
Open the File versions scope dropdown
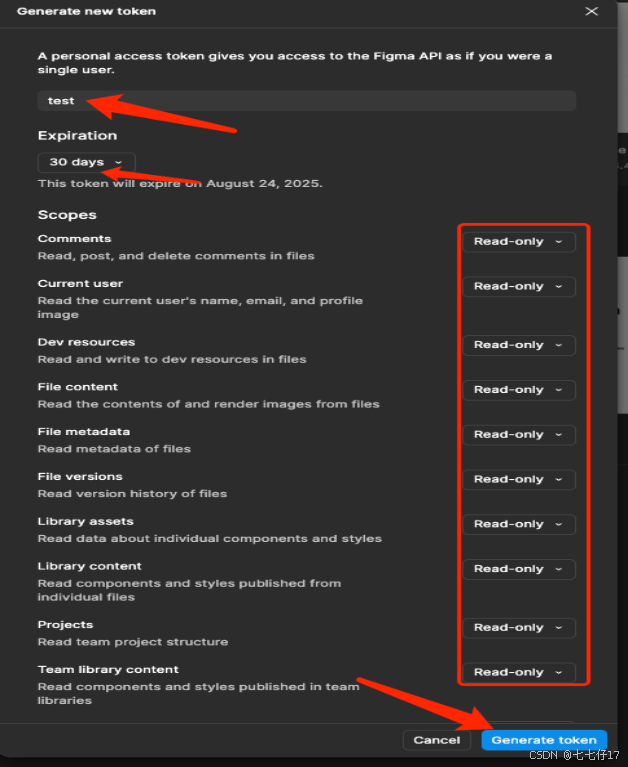(518, 479)
